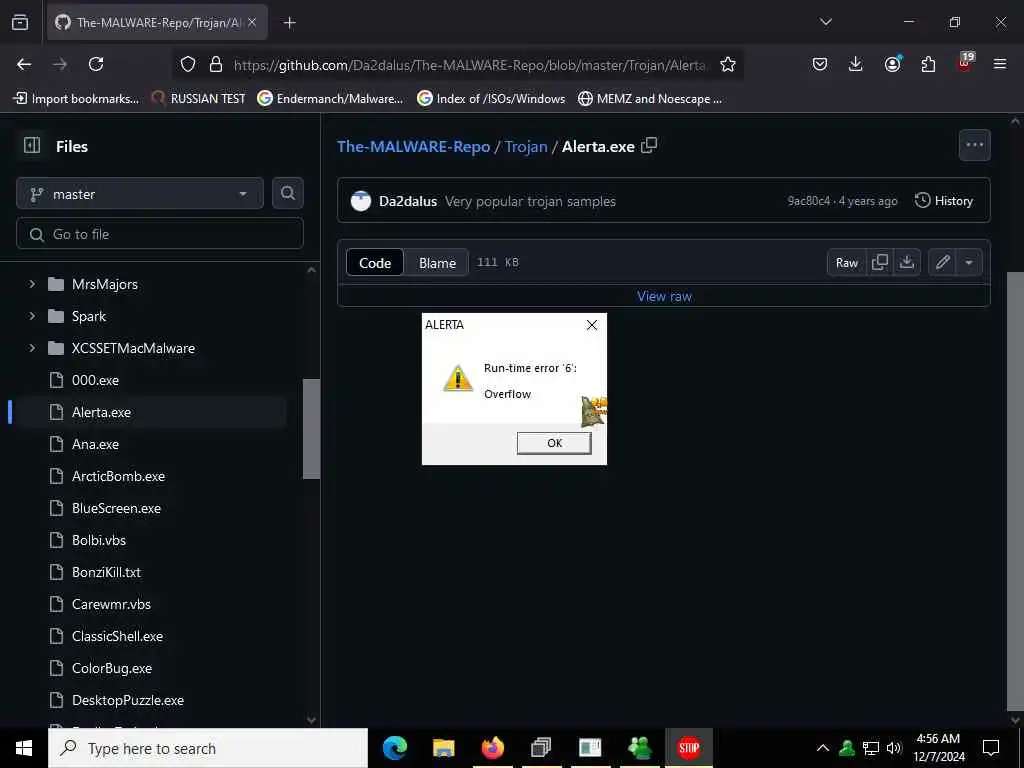Launch Microsoft Edge from the taskbar
The image size is (1024, 768).
click(x=395, y=748)
